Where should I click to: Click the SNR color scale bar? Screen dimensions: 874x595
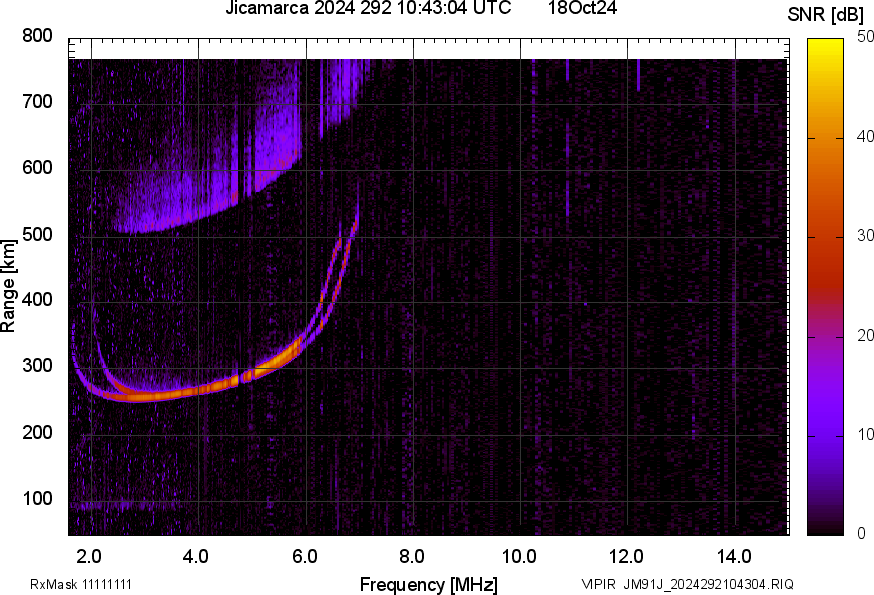click(x=825, y=287)
